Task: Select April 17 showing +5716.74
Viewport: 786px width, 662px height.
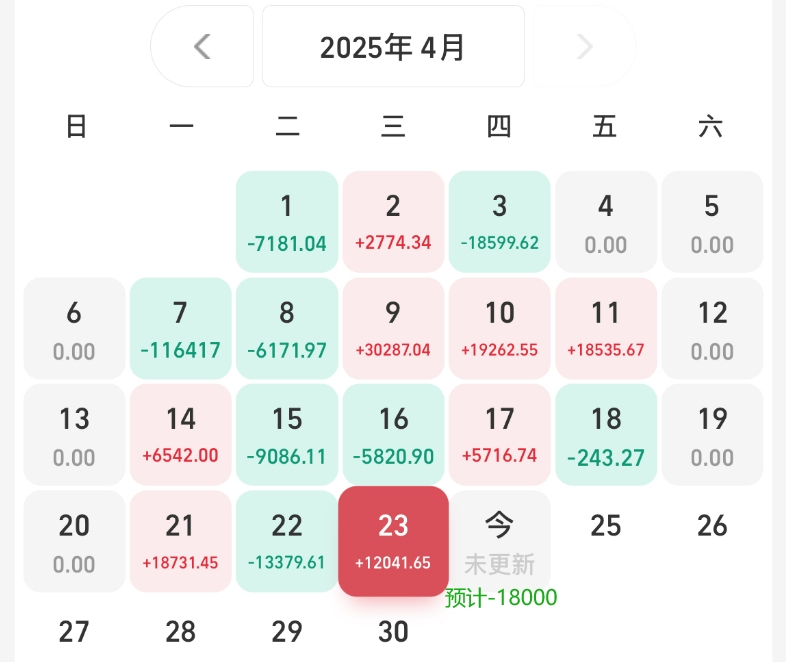Action: point(499,434)
